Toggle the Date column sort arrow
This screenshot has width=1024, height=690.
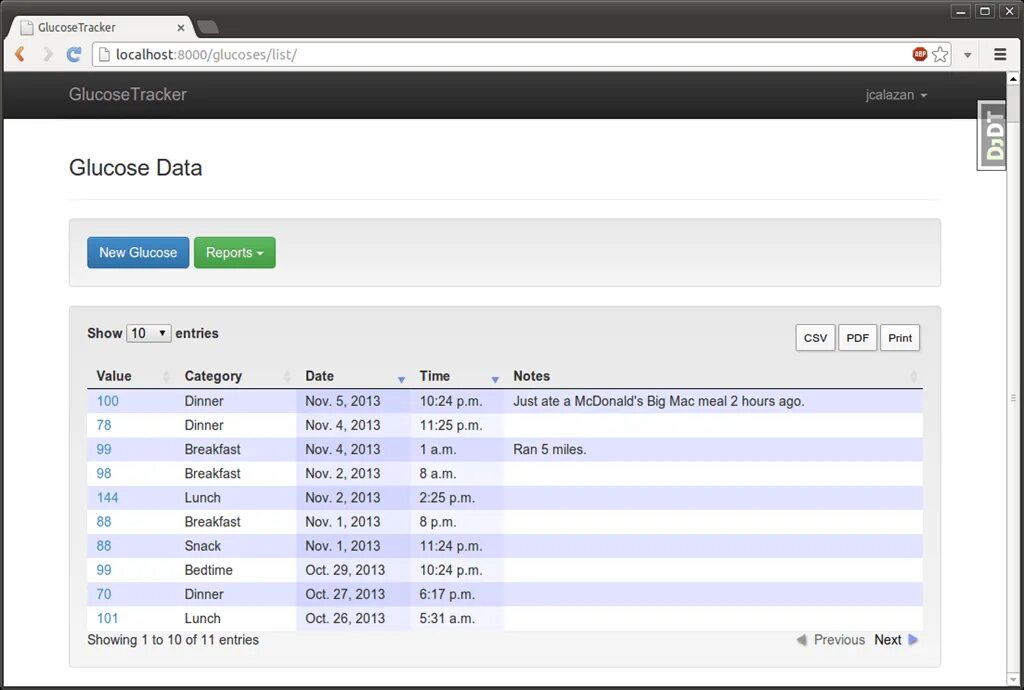[x=401, y=379]
